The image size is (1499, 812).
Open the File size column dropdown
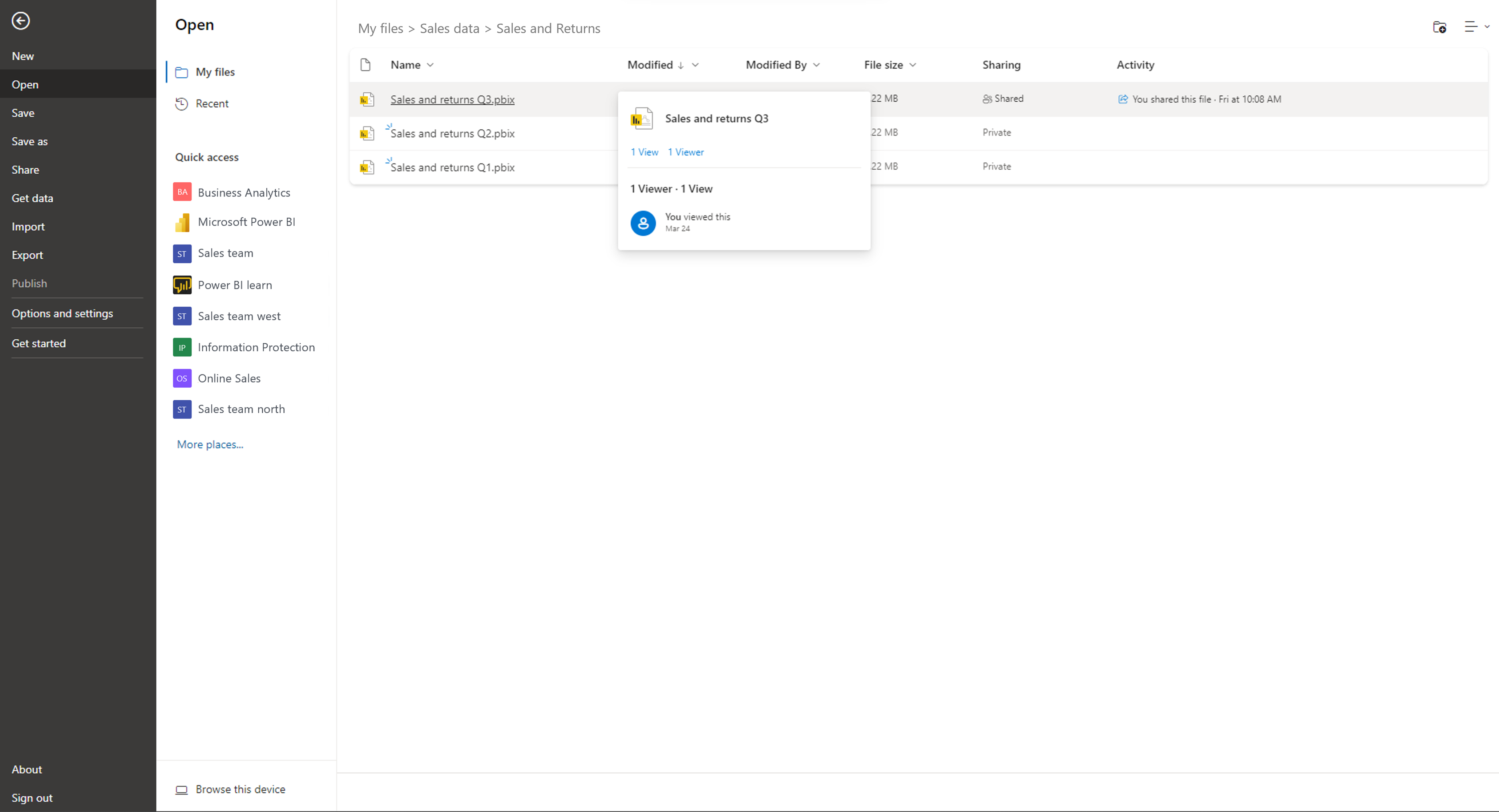pyautogui.click(x=912, y=65)
